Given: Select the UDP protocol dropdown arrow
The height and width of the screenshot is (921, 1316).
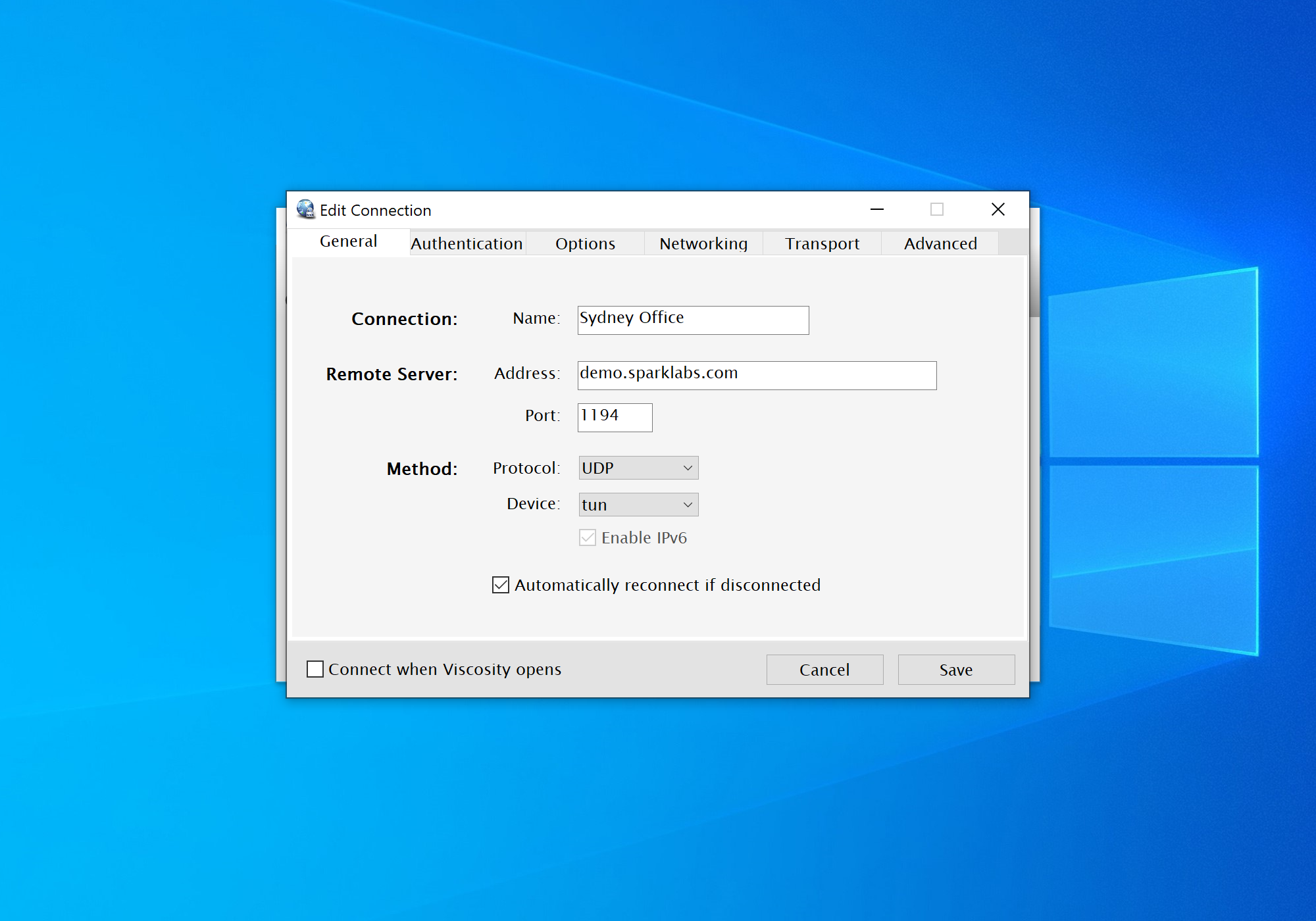Looking at the screenshot, I should (x=687, y=468).
